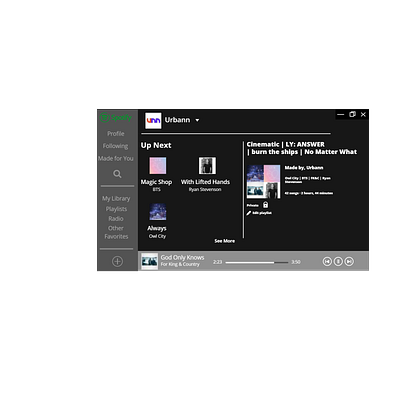Close the Spotify window
This screenshot has width=400, height=400.
[x=363, y=114]
